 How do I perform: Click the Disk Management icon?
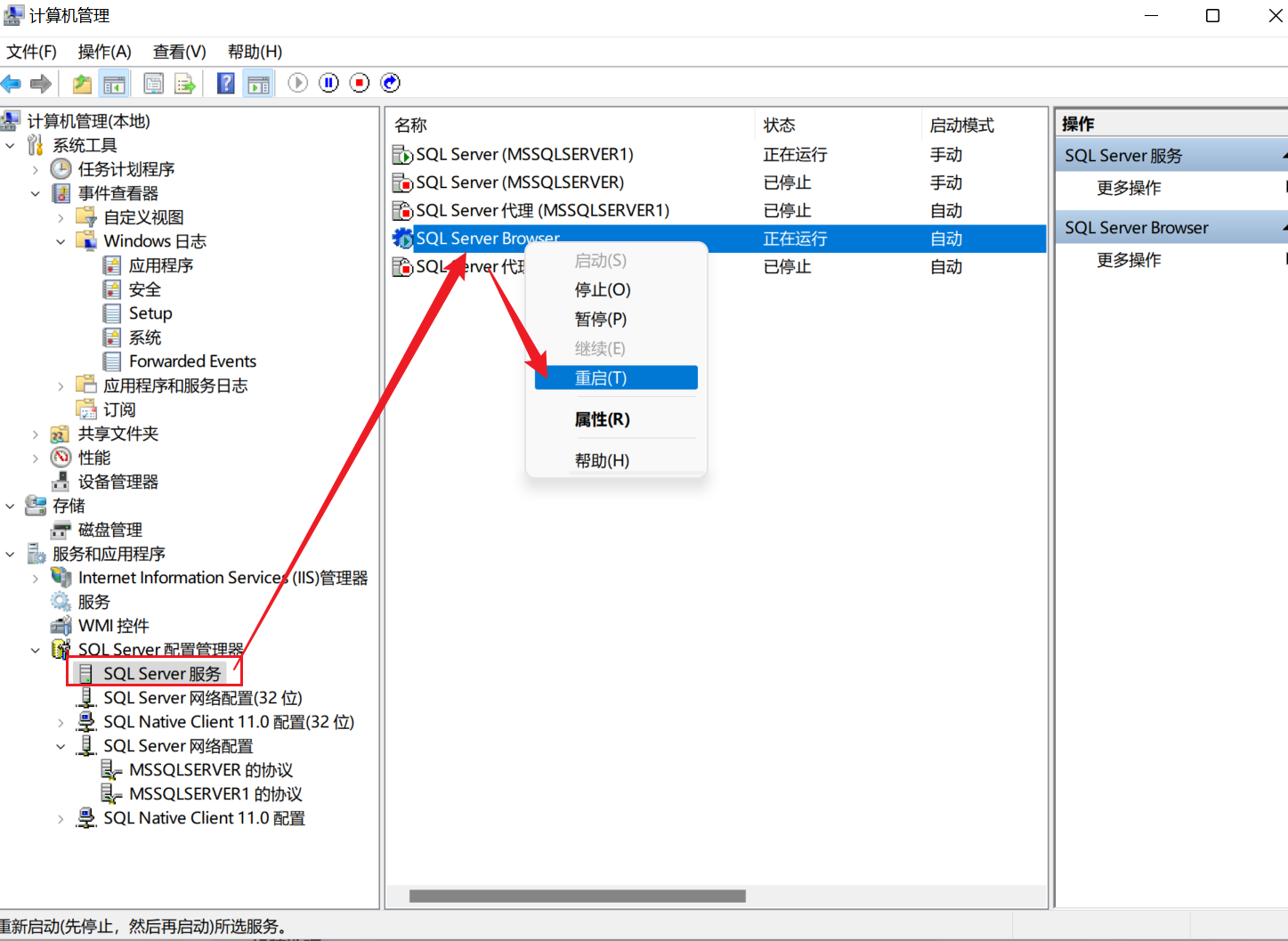(61, 530)
